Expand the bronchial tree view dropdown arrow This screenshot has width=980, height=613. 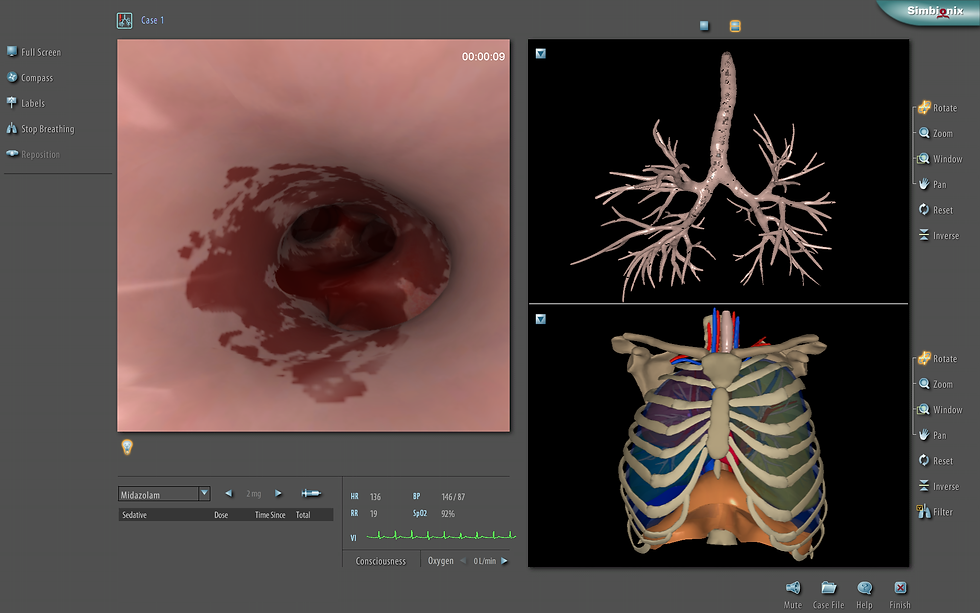tap(541, 53)
